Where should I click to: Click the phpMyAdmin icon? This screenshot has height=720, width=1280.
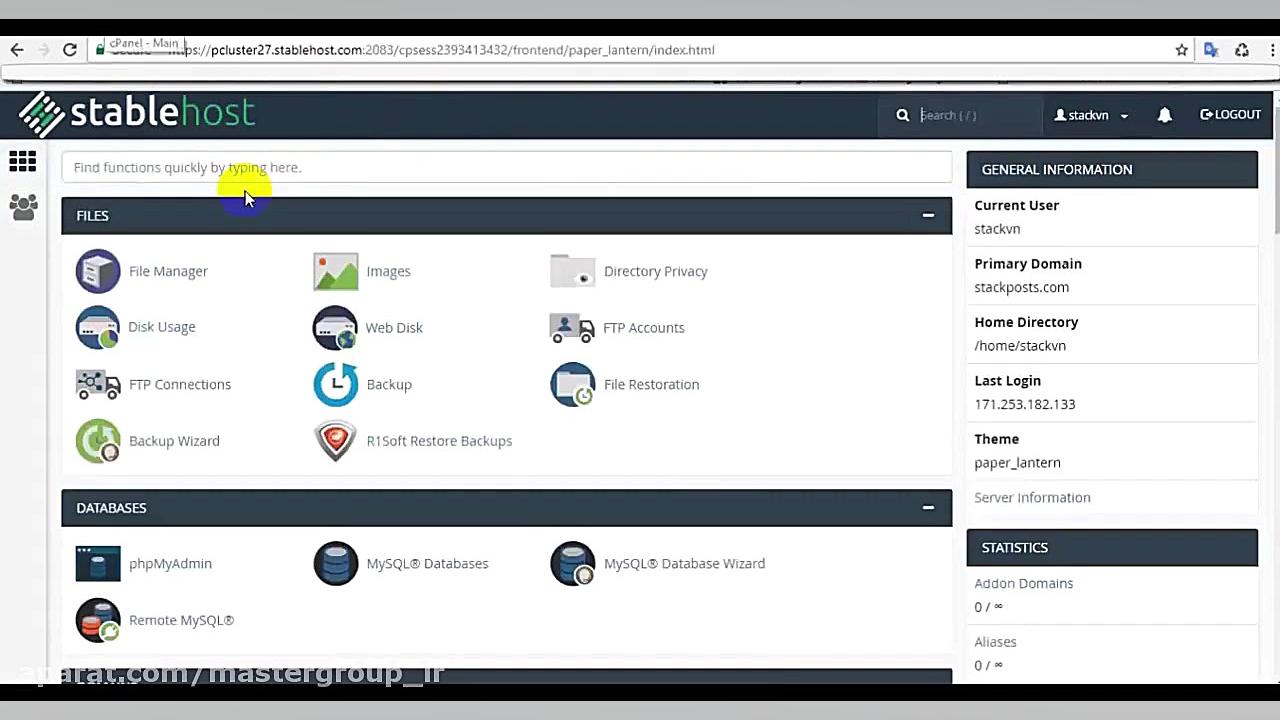click(98, 563)
